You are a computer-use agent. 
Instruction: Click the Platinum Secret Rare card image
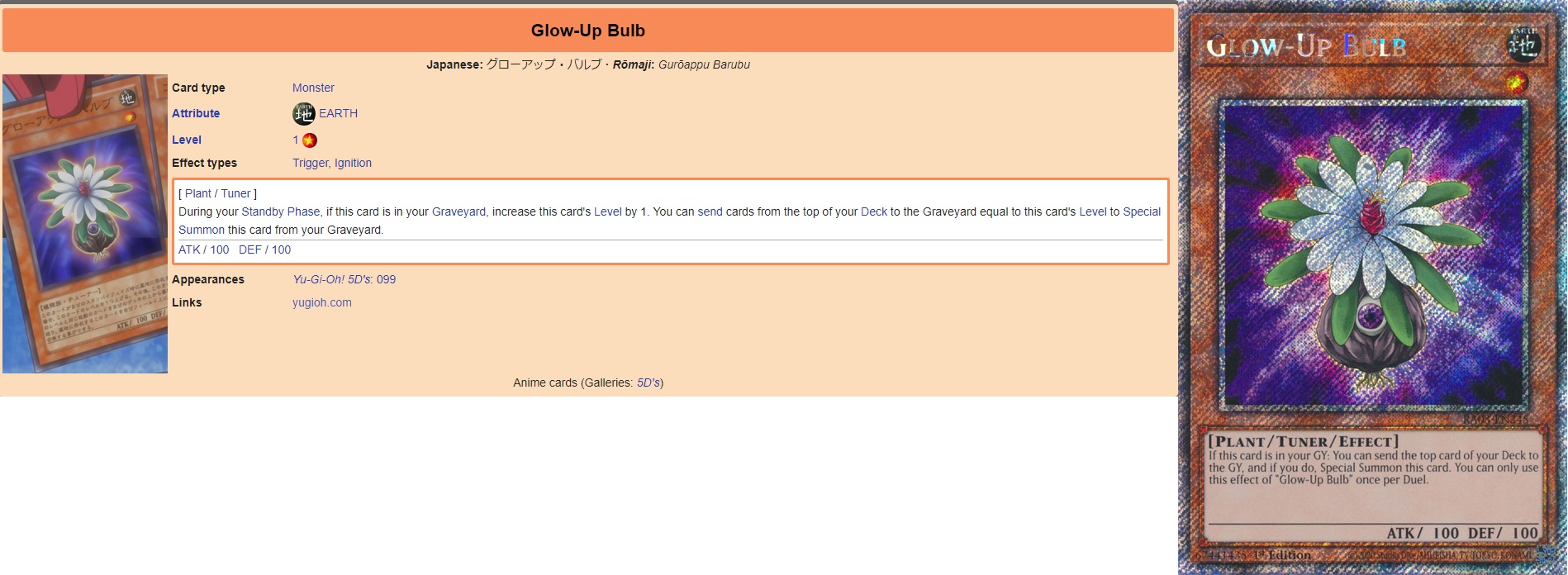1373,287
